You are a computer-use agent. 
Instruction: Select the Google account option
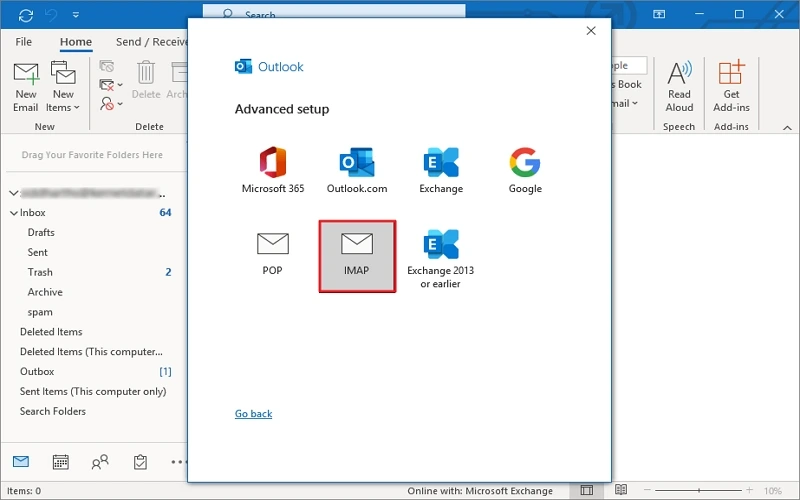click(x=525, y=170)
